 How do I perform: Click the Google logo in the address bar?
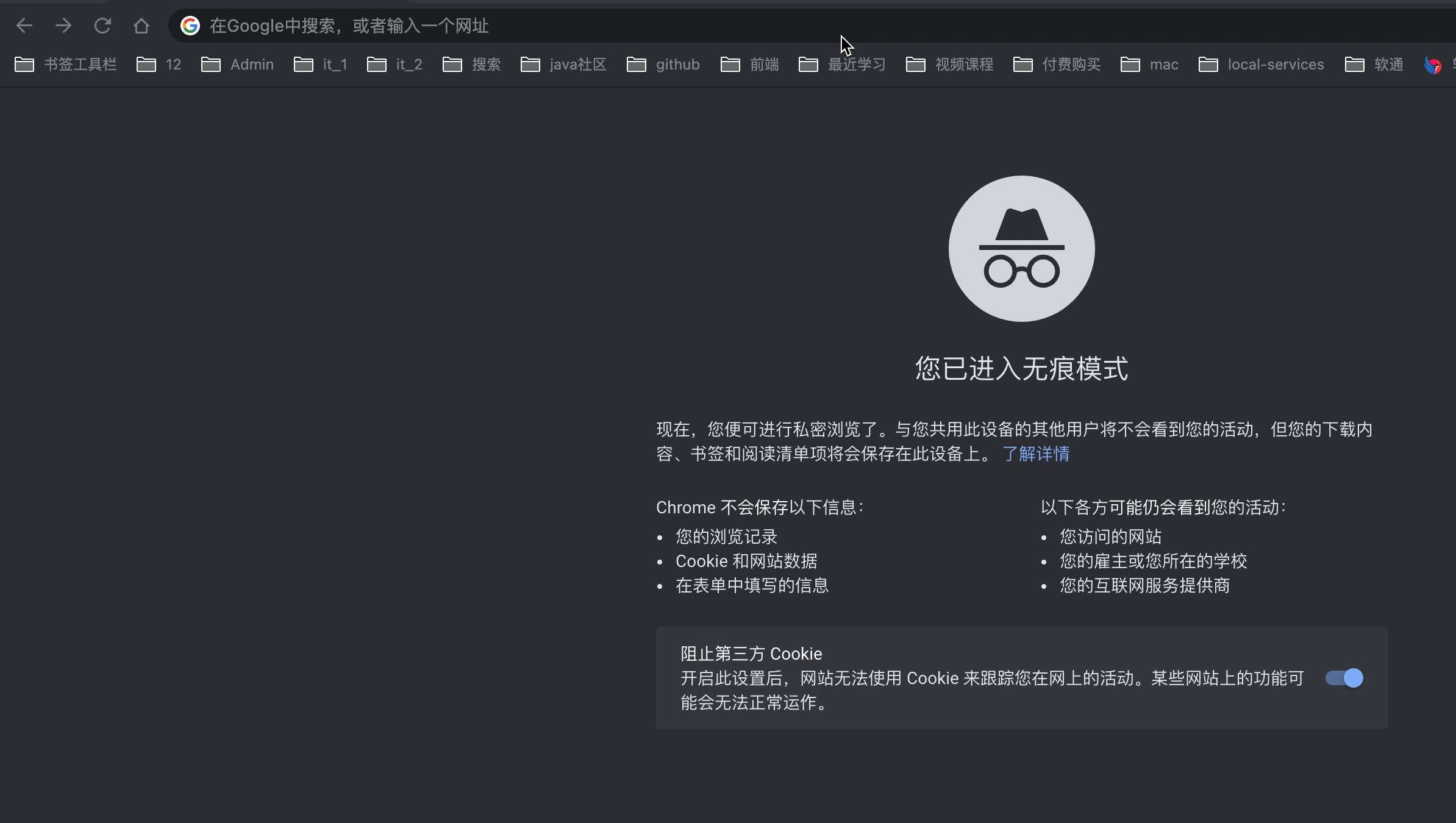(190, 25)
